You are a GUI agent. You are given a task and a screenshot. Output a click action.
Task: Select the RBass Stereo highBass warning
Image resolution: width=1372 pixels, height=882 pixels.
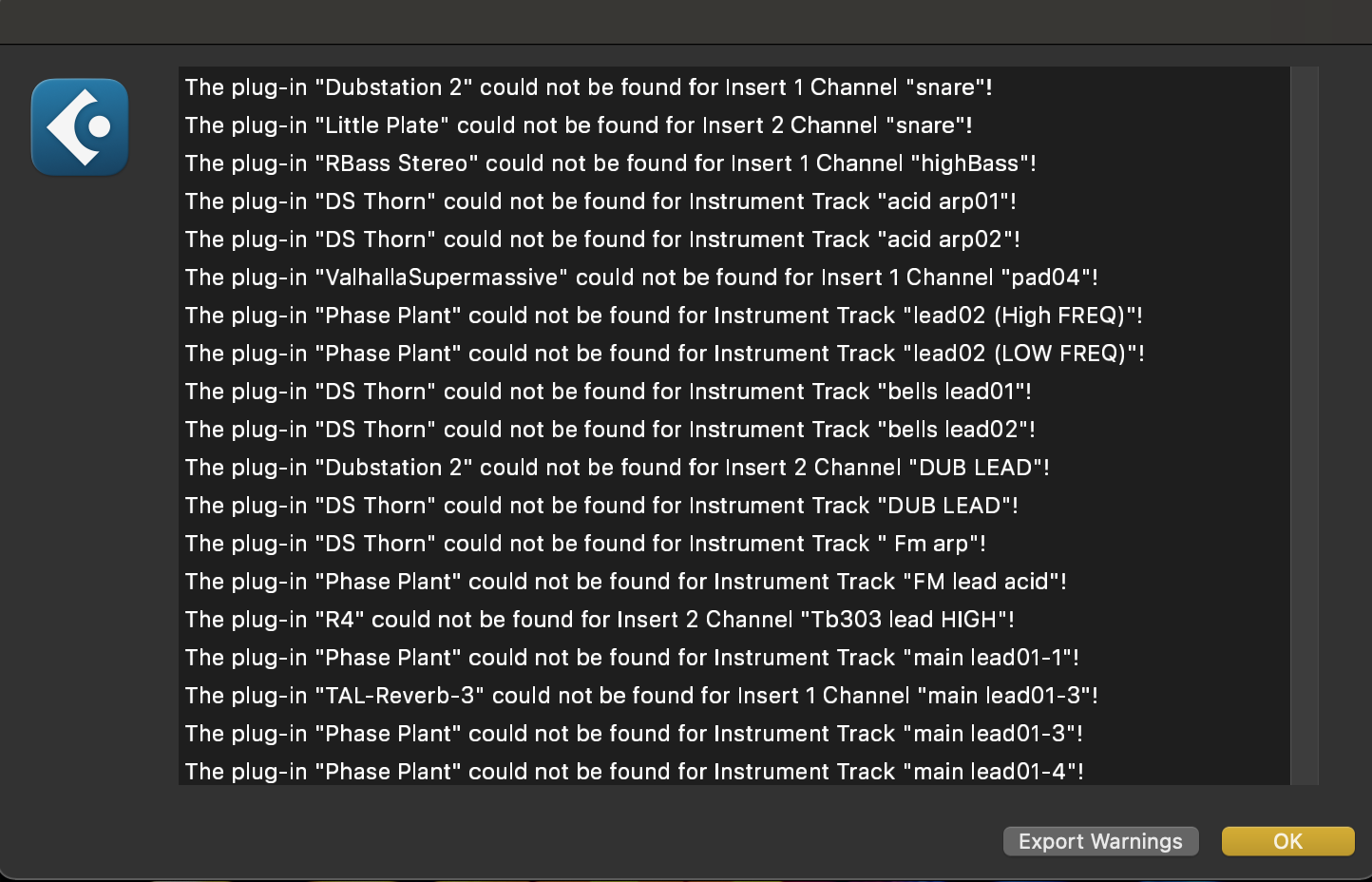(610, 163)
